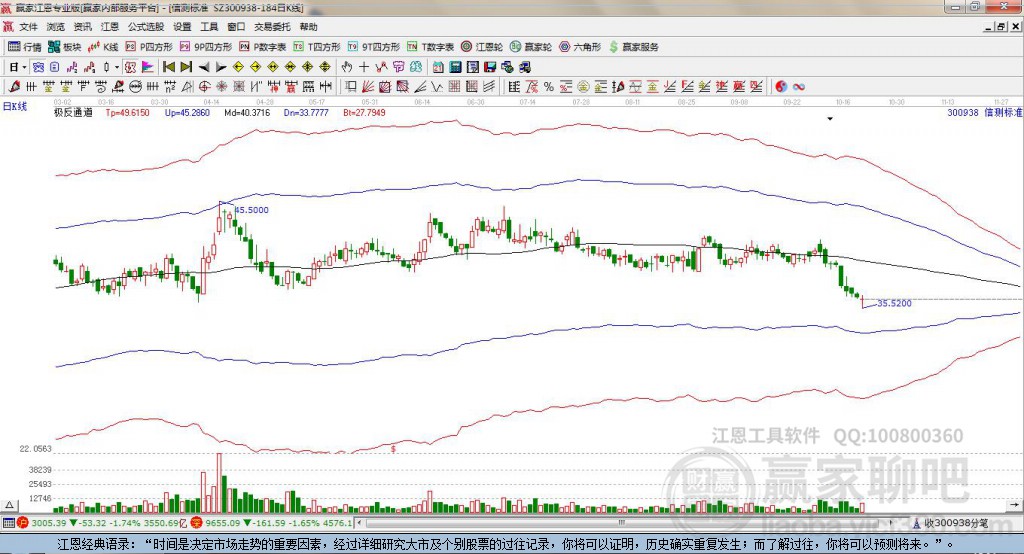
Task: Click the status bar grid icon
Action: pos(8,523)
